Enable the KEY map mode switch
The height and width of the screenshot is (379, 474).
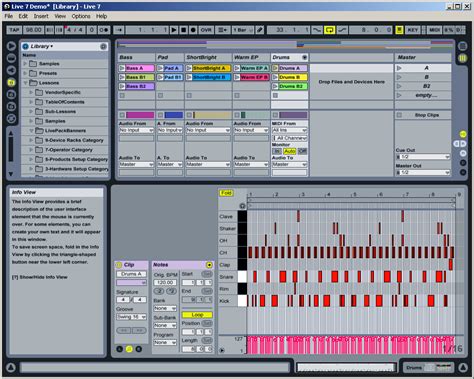(413, 30)
